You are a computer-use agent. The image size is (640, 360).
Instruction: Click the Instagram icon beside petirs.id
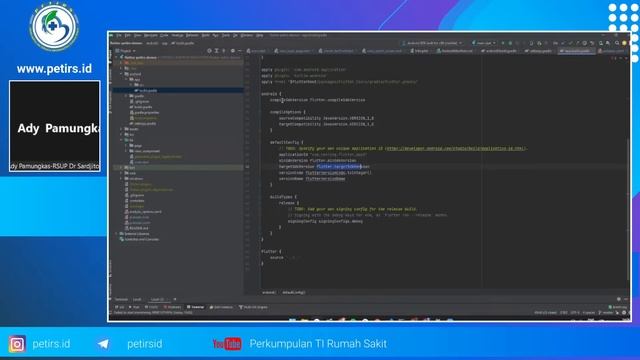point(17,344)
